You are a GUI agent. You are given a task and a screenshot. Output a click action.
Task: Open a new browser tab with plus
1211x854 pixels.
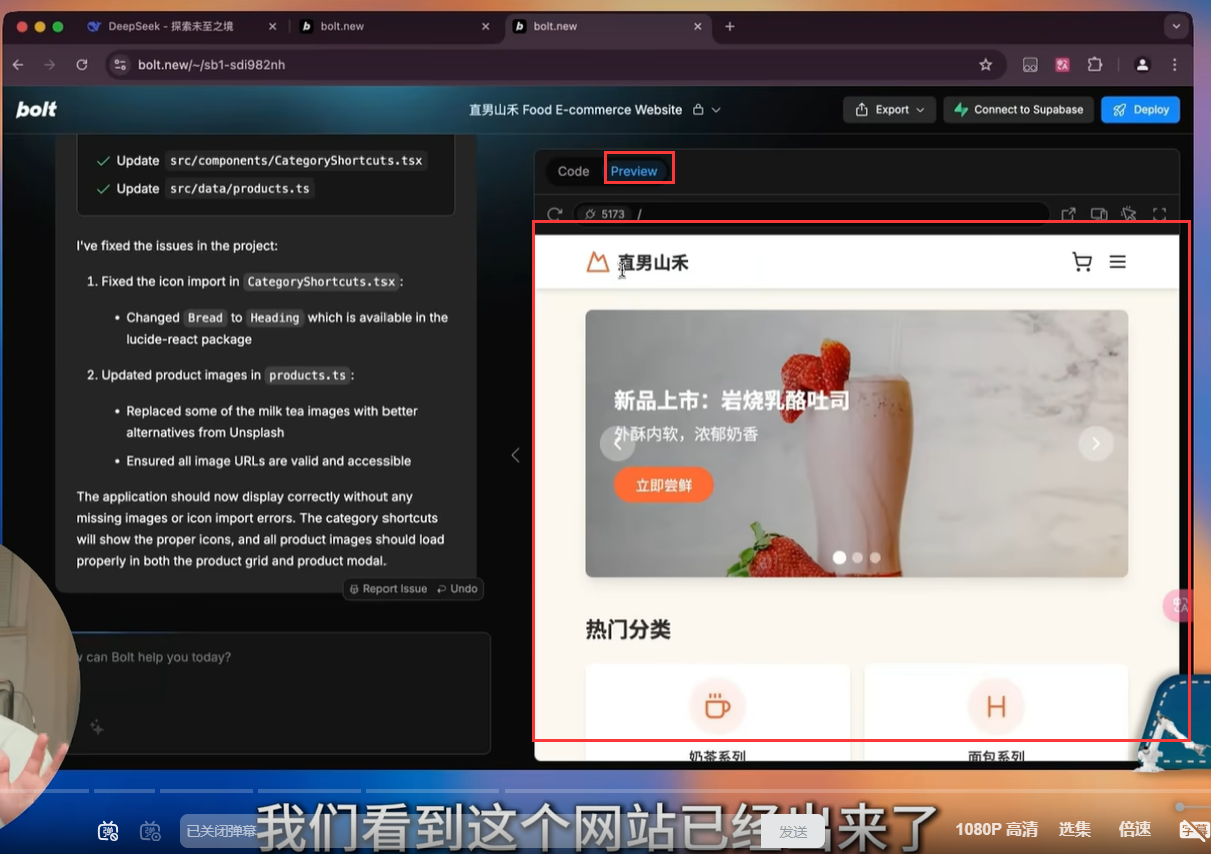coord(729,27)
